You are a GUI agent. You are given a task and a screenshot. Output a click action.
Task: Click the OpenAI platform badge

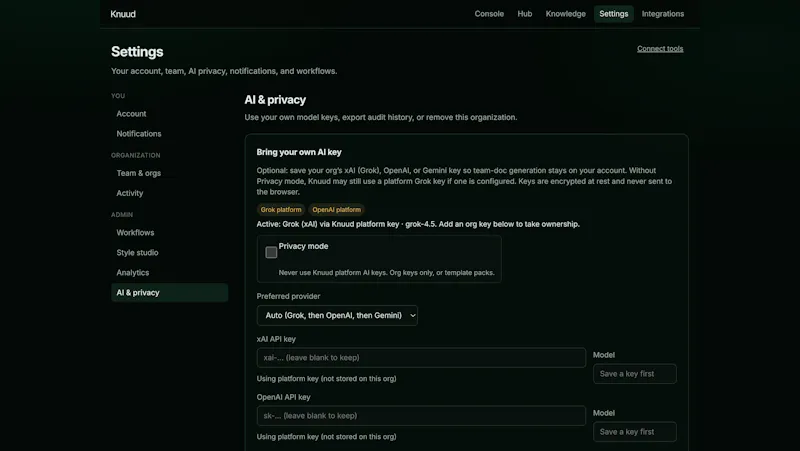click(x=336, y=210)
